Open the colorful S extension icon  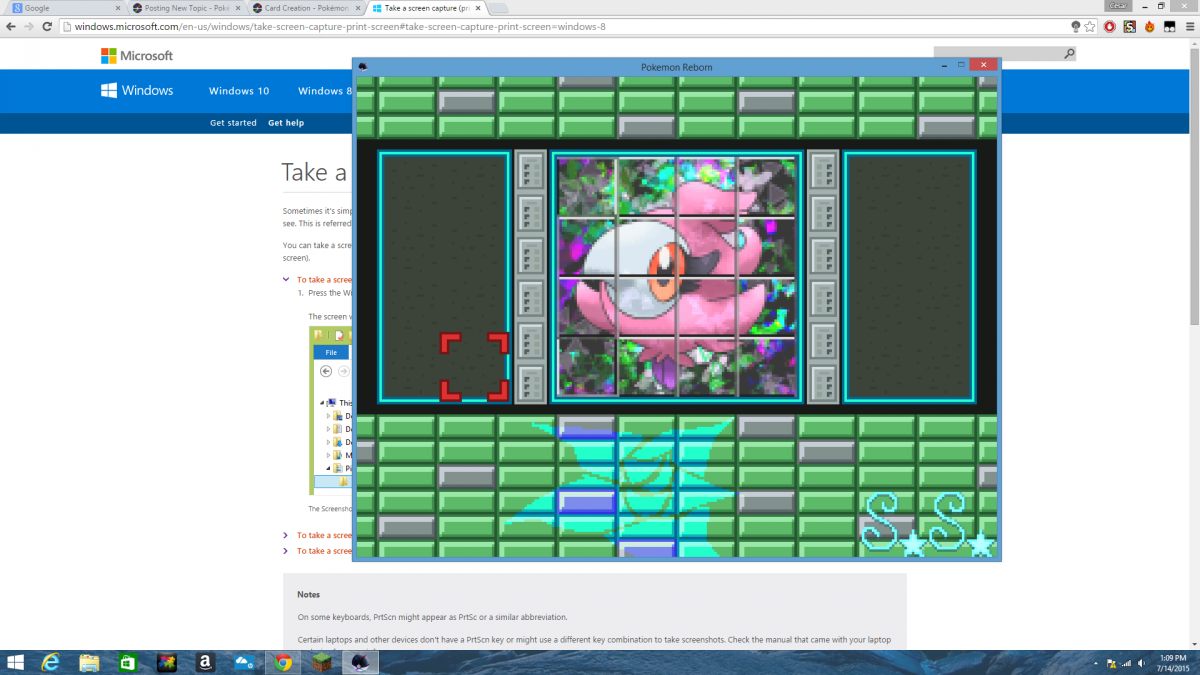(x=1130, y=26)
